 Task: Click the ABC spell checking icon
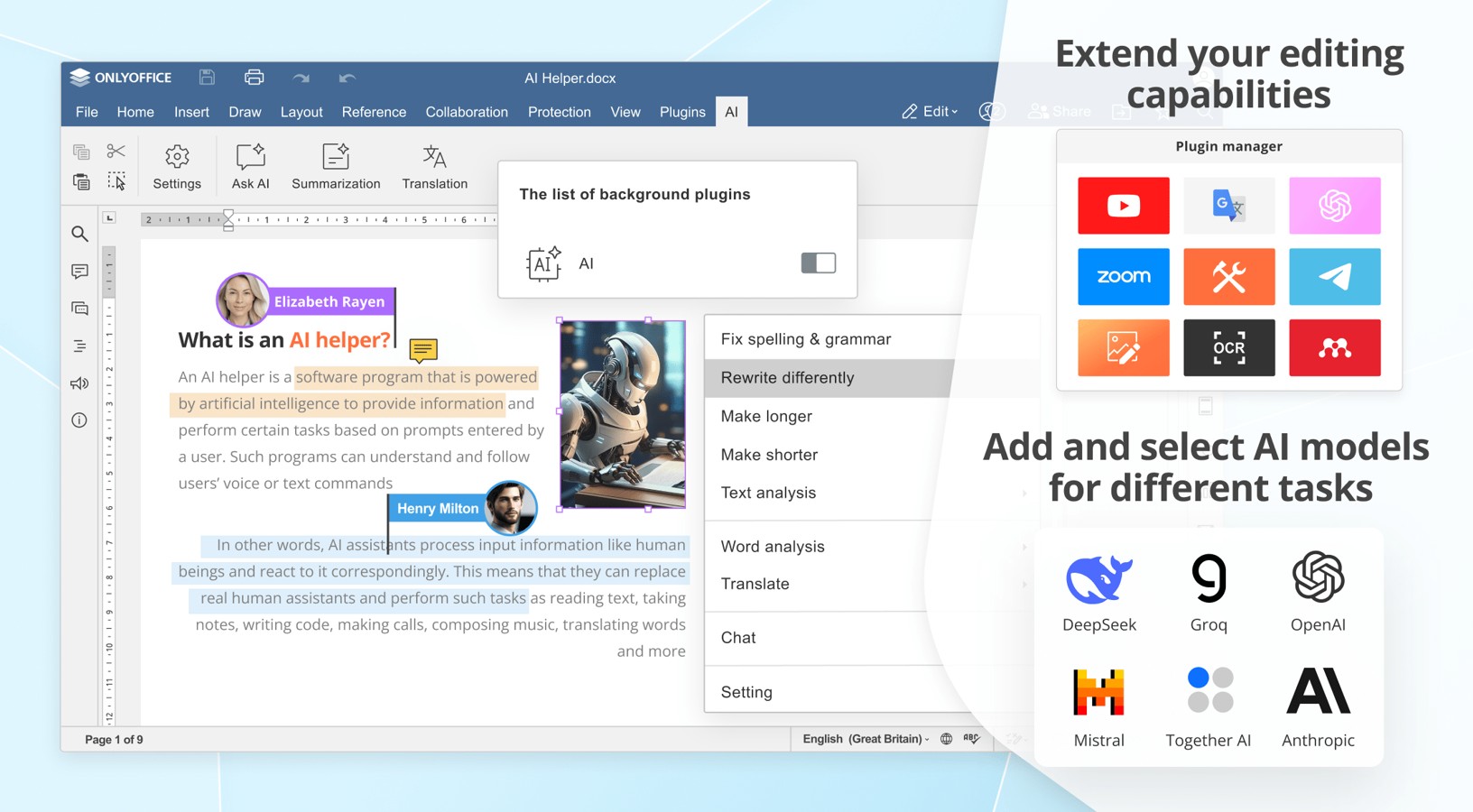click(972, 739)
